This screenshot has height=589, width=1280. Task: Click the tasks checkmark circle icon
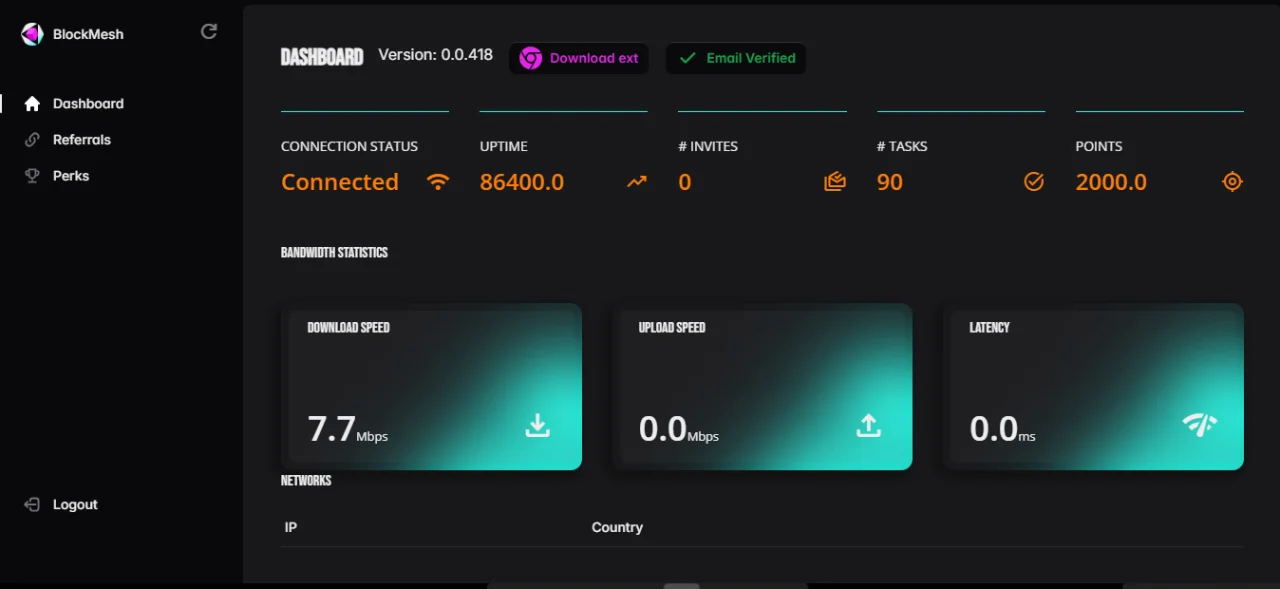coord(1034,182)
